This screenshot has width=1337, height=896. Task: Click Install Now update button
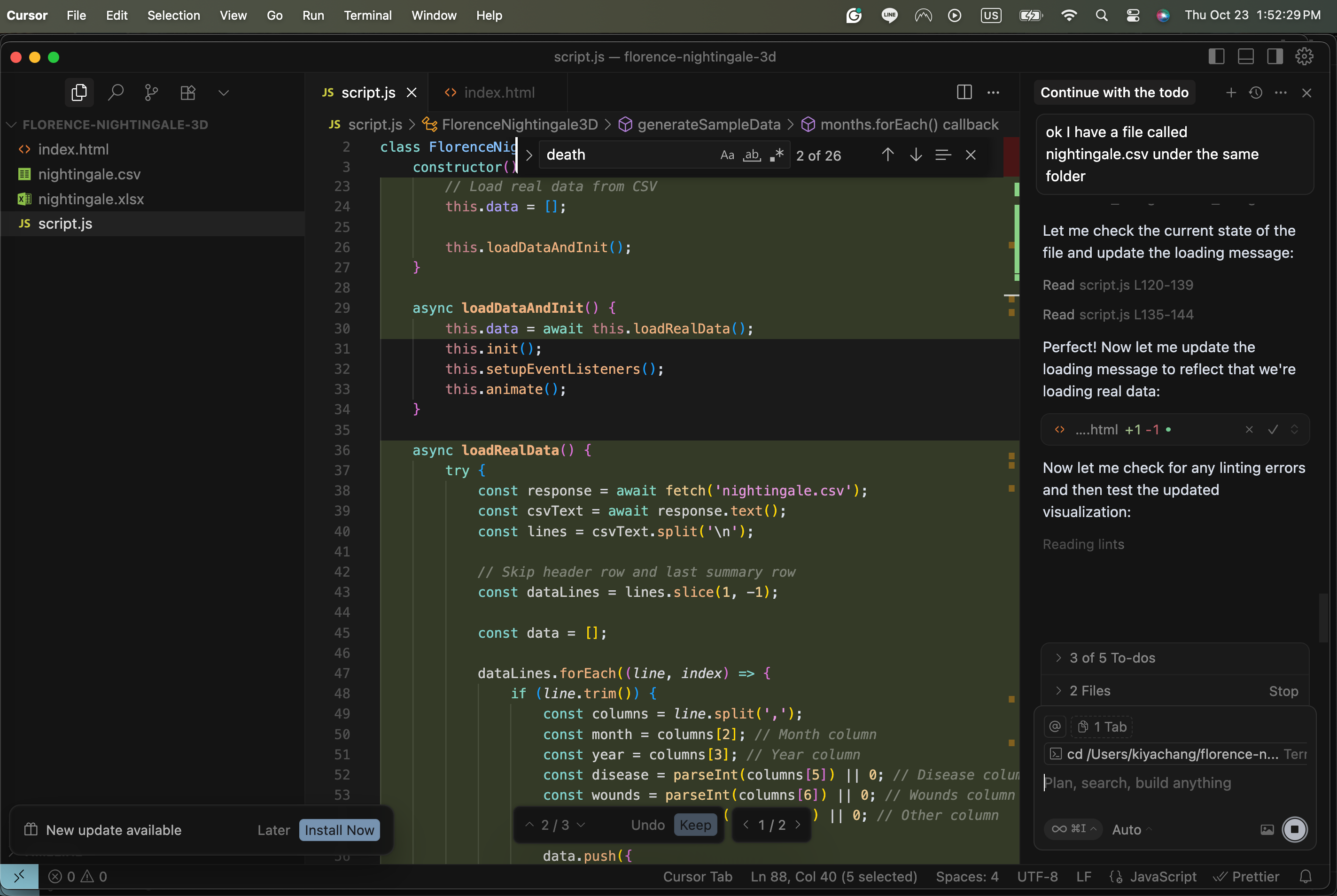click(339, 830)
